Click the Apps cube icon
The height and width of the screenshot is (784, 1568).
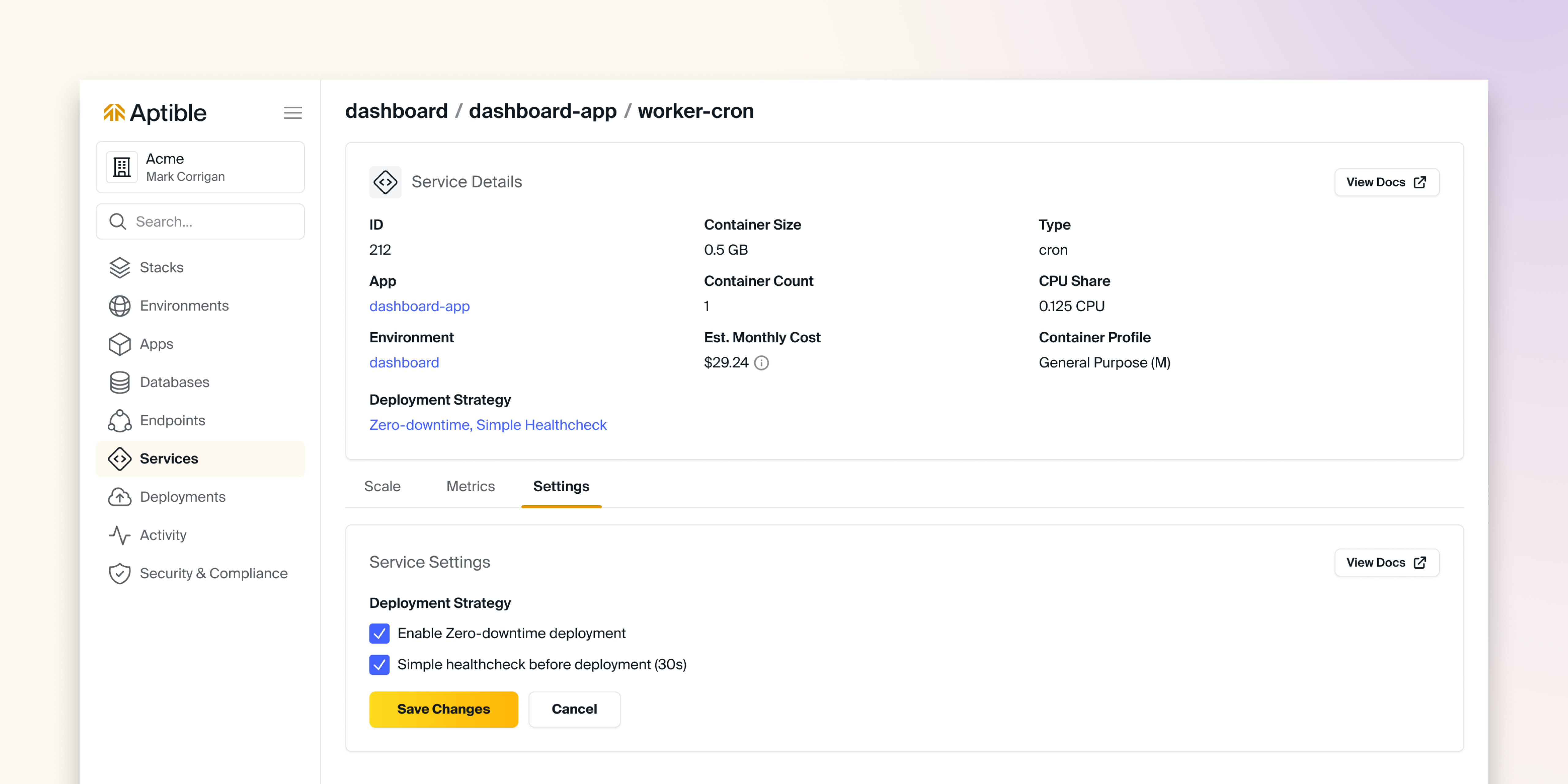coord(119,344)
